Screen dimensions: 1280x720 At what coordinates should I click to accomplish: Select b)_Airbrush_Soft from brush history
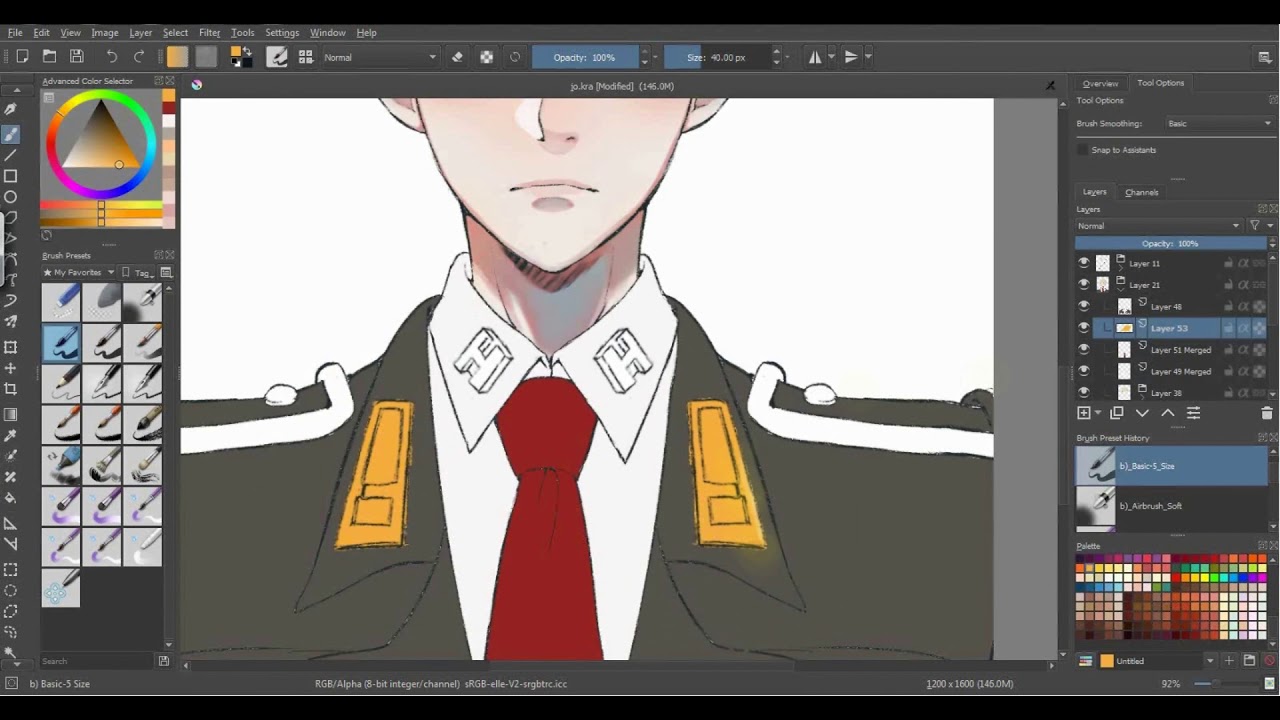[1150, 506]
